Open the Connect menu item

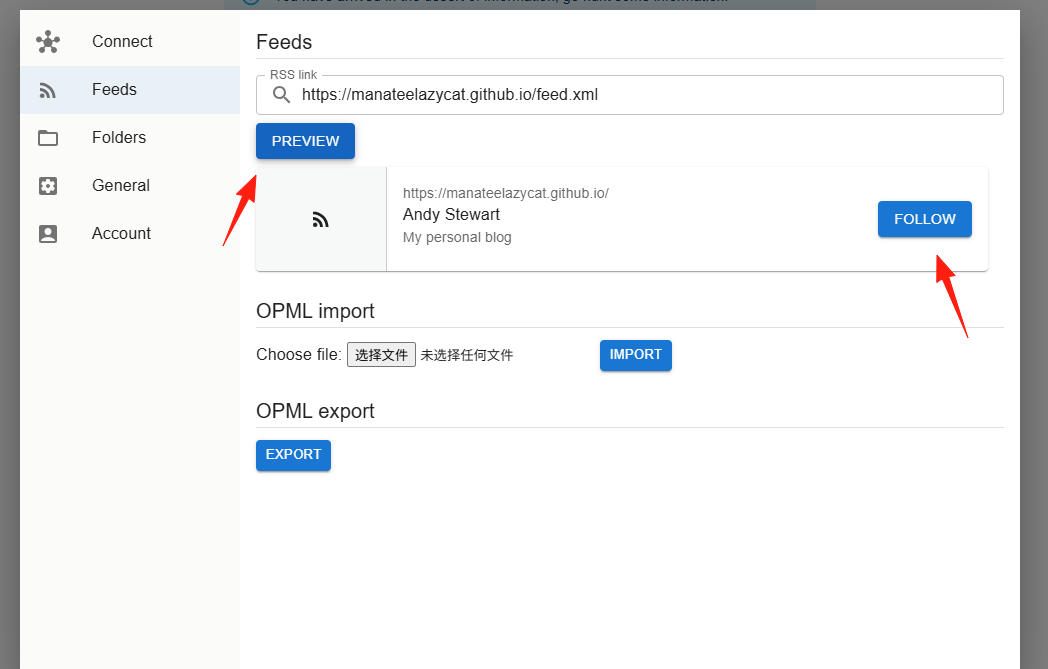pos(130,41)
